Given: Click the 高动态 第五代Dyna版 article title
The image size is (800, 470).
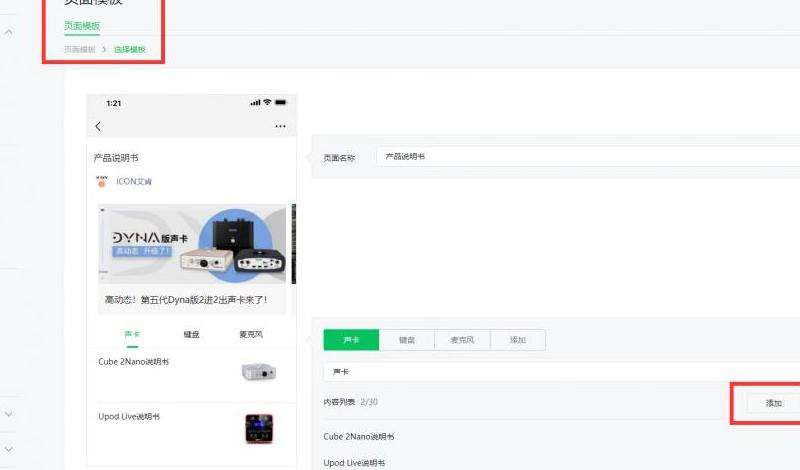Looking at the screenshot, I should click(186, 300).
